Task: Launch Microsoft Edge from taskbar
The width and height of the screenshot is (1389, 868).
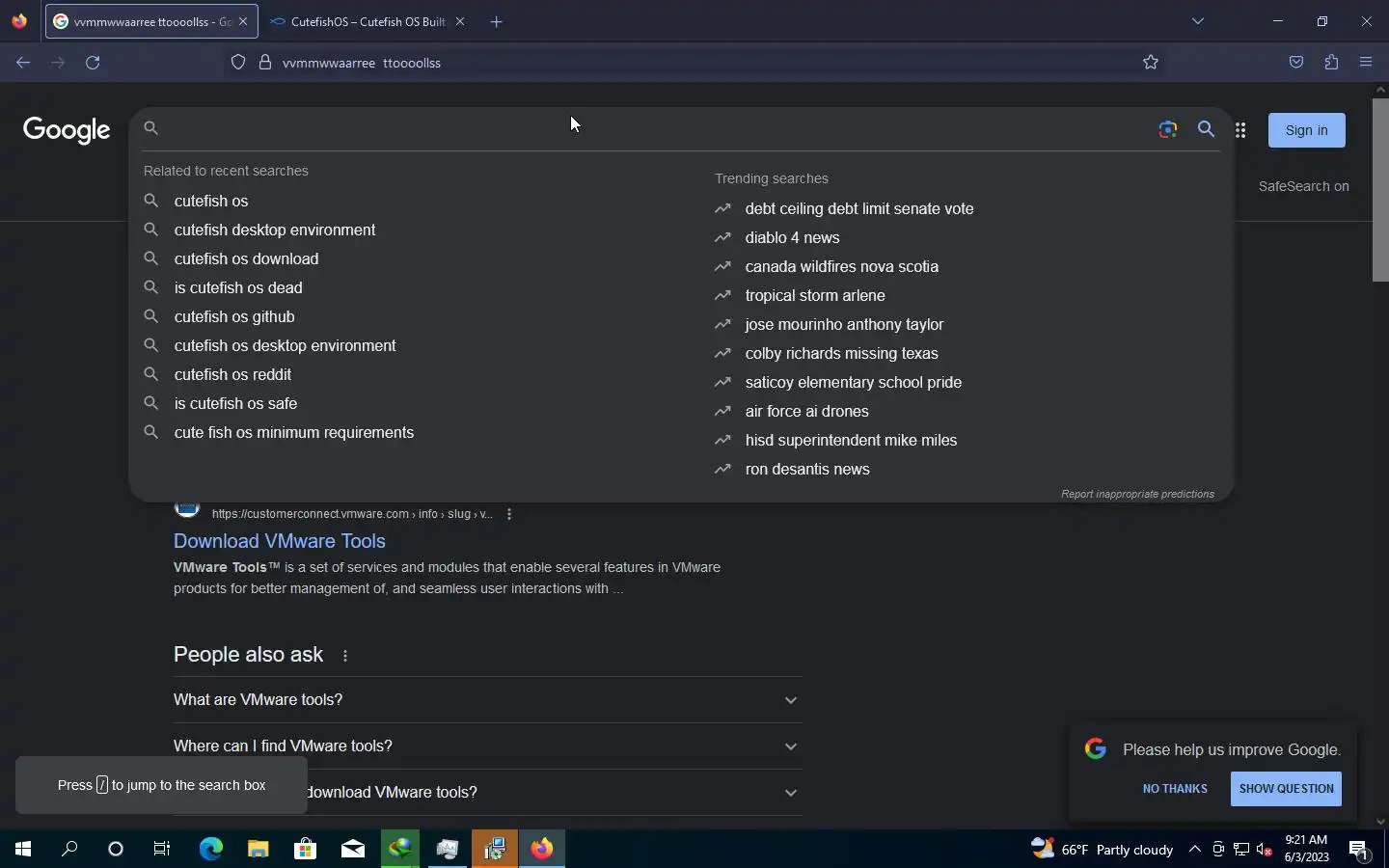Action: pos(210,849)
